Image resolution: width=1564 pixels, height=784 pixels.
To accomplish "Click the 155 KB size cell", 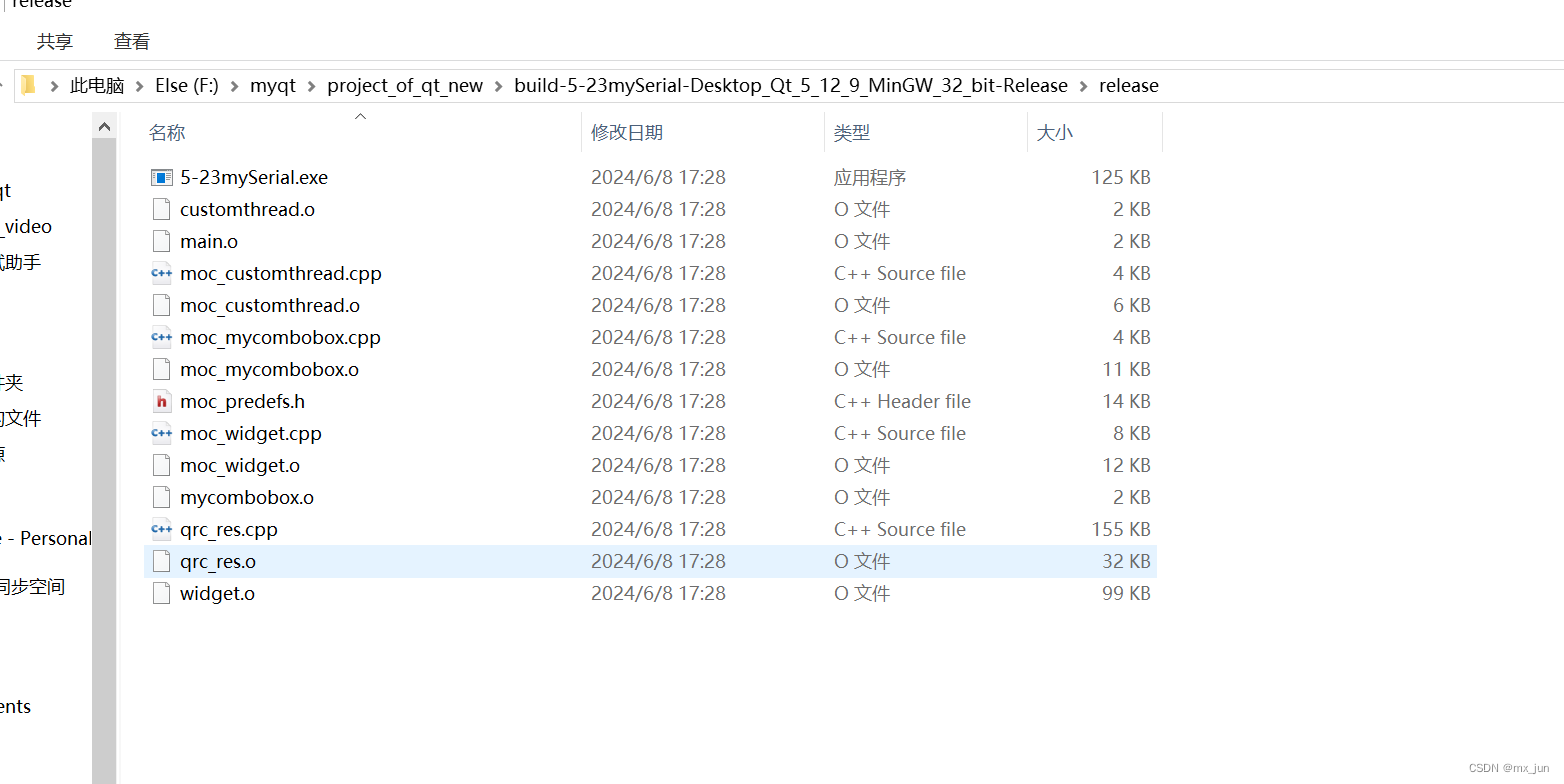I will pyautogui.click(x=1121, y=529).
